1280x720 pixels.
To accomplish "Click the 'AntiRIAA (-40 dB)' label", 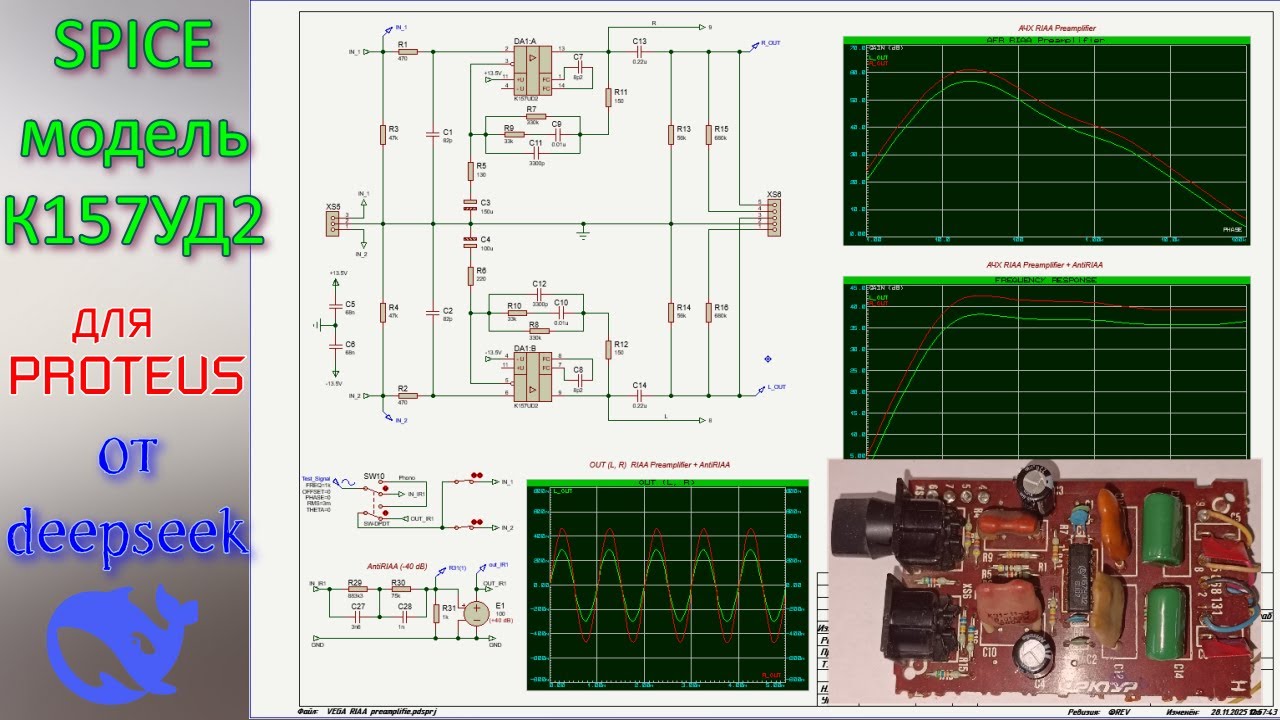I will (396, 566).
